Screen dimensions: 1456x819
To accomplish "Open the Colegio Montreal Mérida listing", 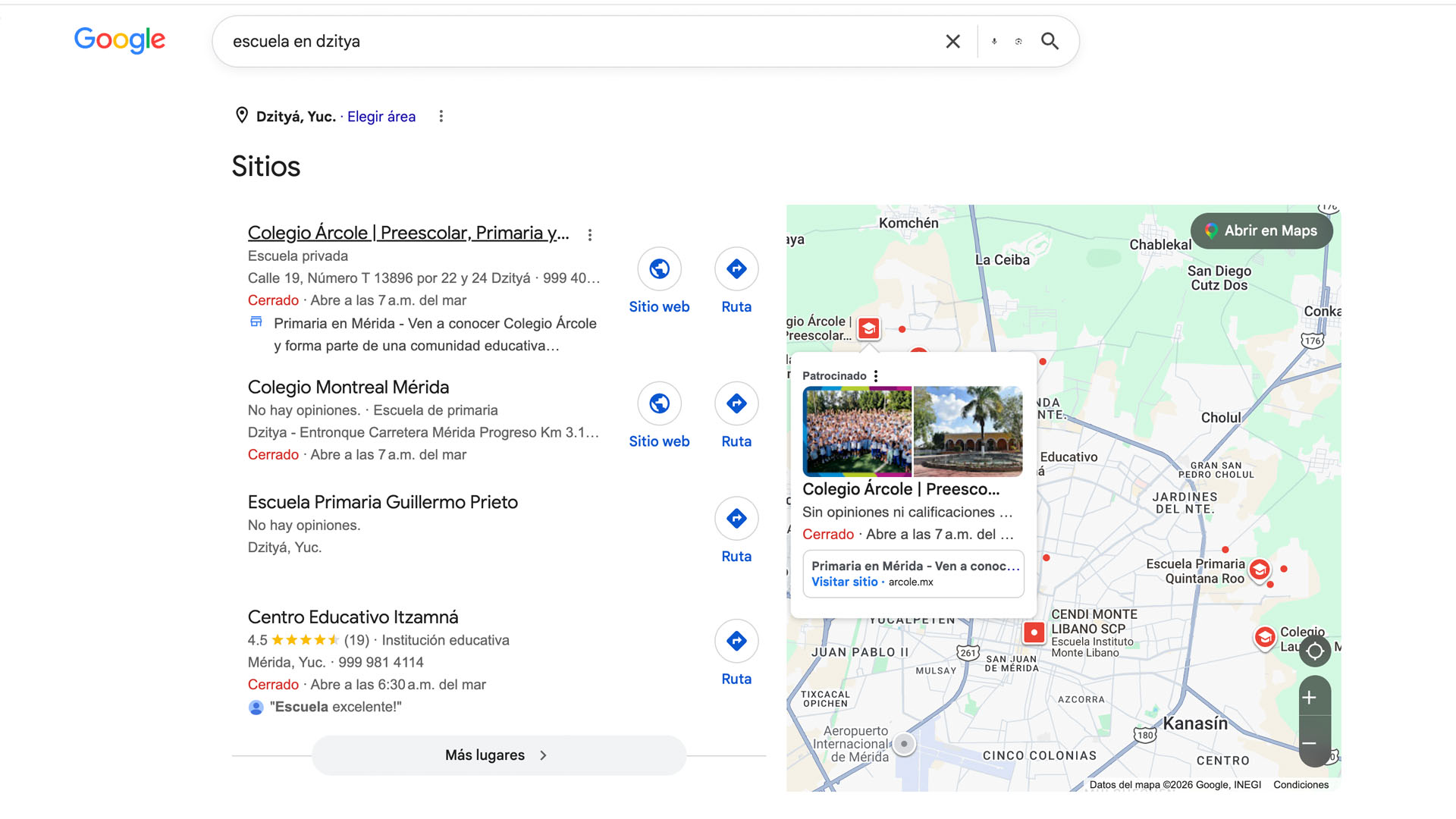I will tap(349, 388).
